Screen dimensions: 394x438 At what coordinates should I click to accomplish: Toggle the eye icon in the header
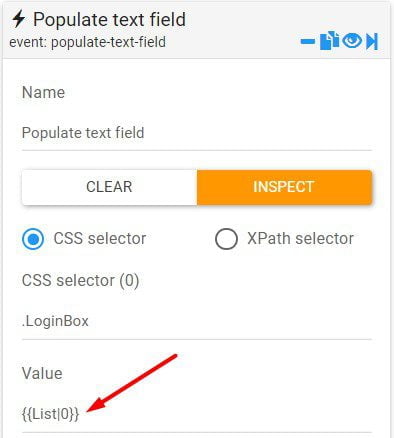click(x=352, y=41)
